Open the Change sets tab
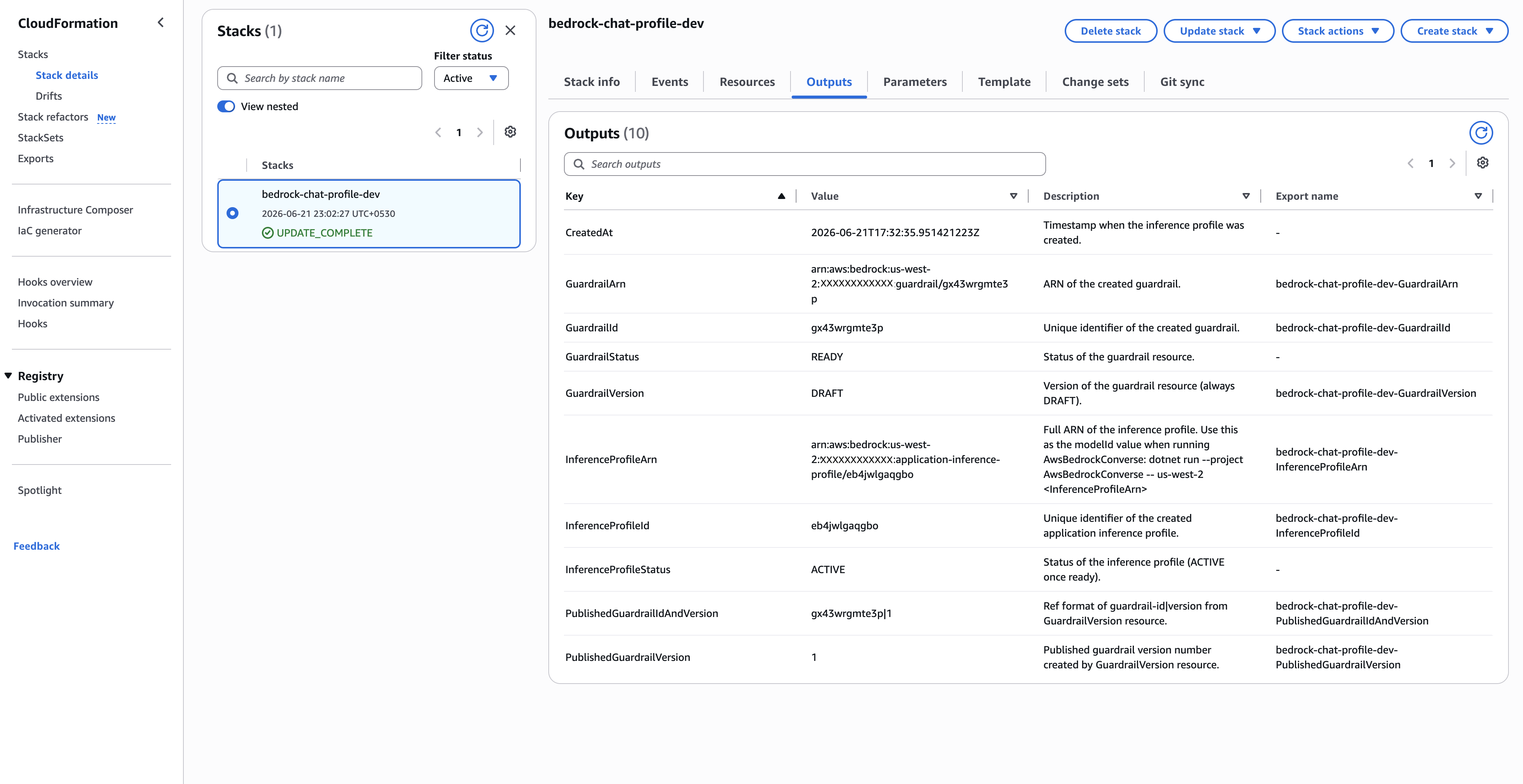Screen dimensions: 1523x784 (1095, 81)
